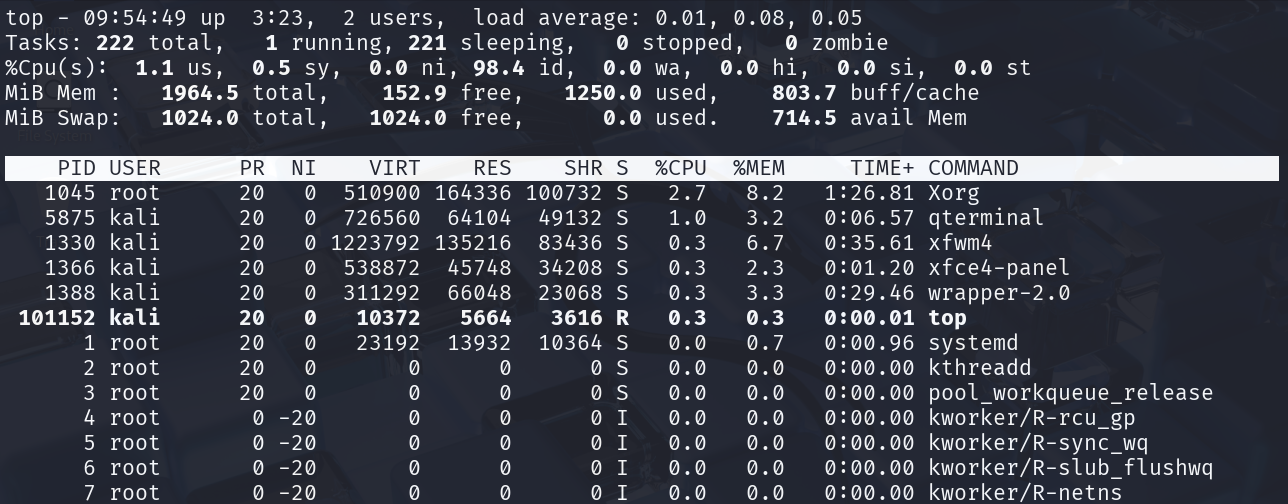Select the VIRT column header

coord(394,168)
